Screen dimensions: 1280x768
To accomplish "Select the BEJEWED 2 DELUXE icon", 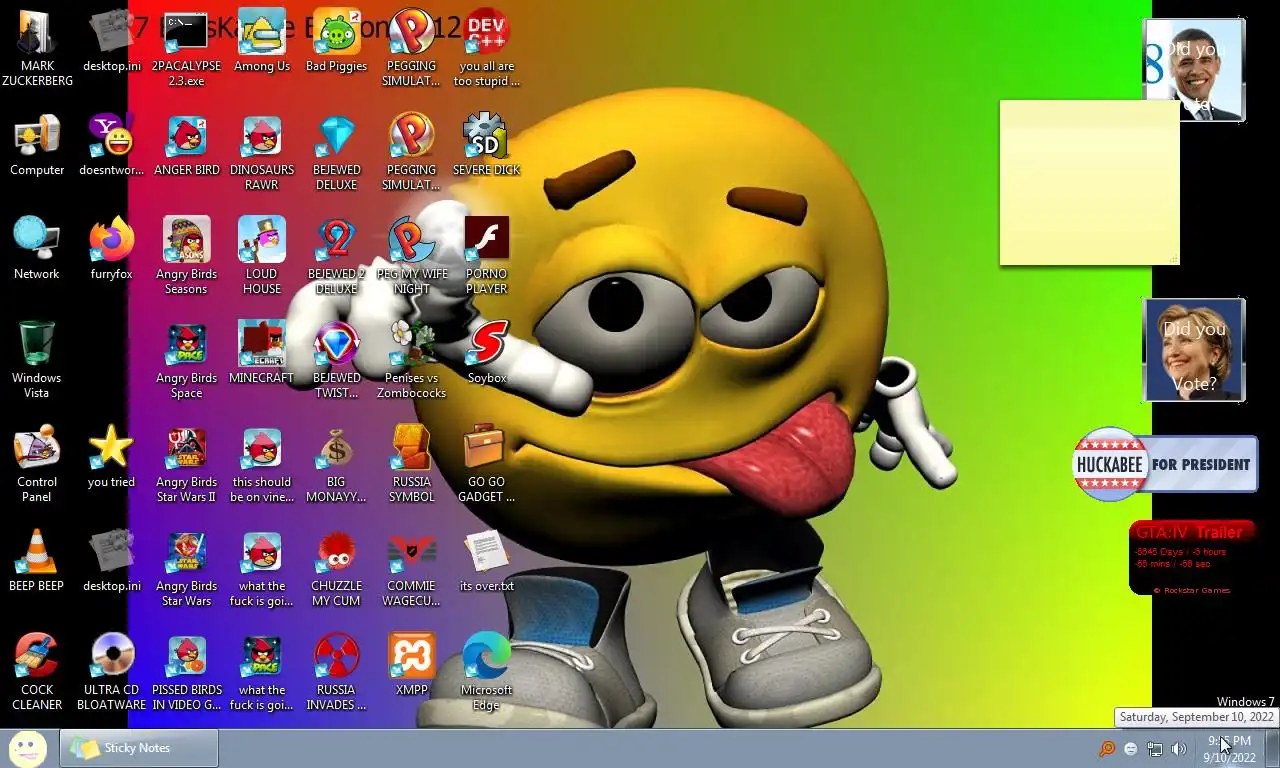I will pos(336,256).
